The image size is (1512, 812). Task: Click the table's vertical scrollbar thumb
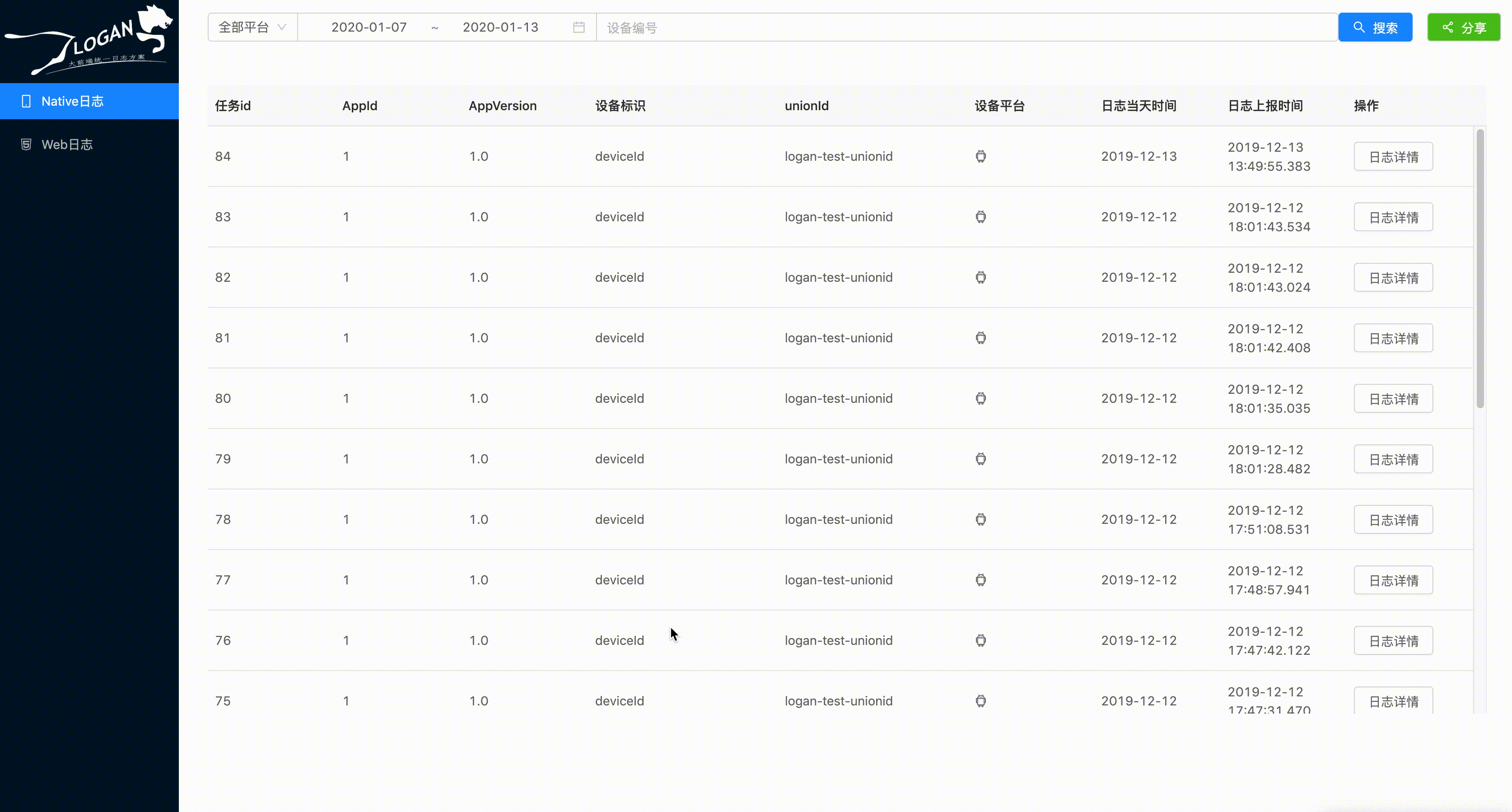(x=1480, y=268)
